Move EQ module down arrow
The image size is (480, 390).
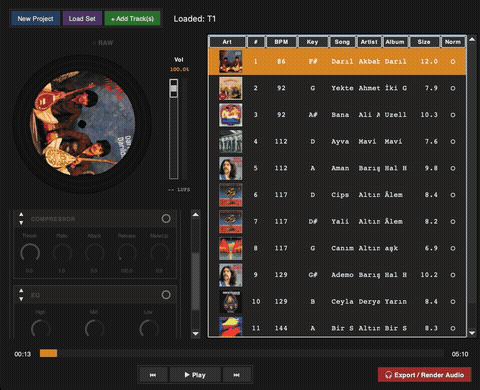point(21,299)
